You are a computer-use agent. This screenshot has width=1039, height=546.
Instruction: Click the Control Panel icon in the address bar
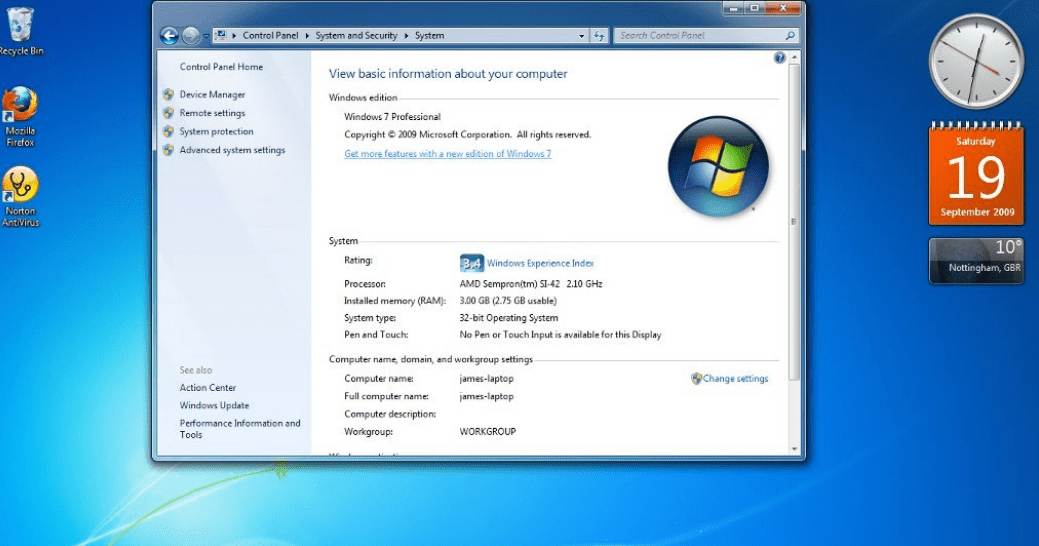221,35
